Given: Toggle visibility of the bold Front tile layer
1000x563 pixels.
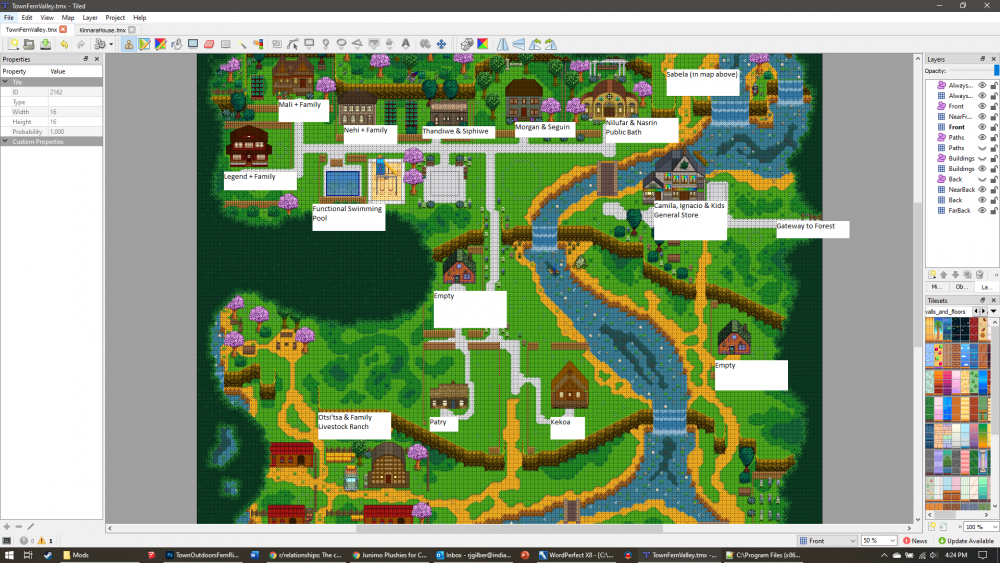Looking at the screenshot, I should click(x=982, y=127).
